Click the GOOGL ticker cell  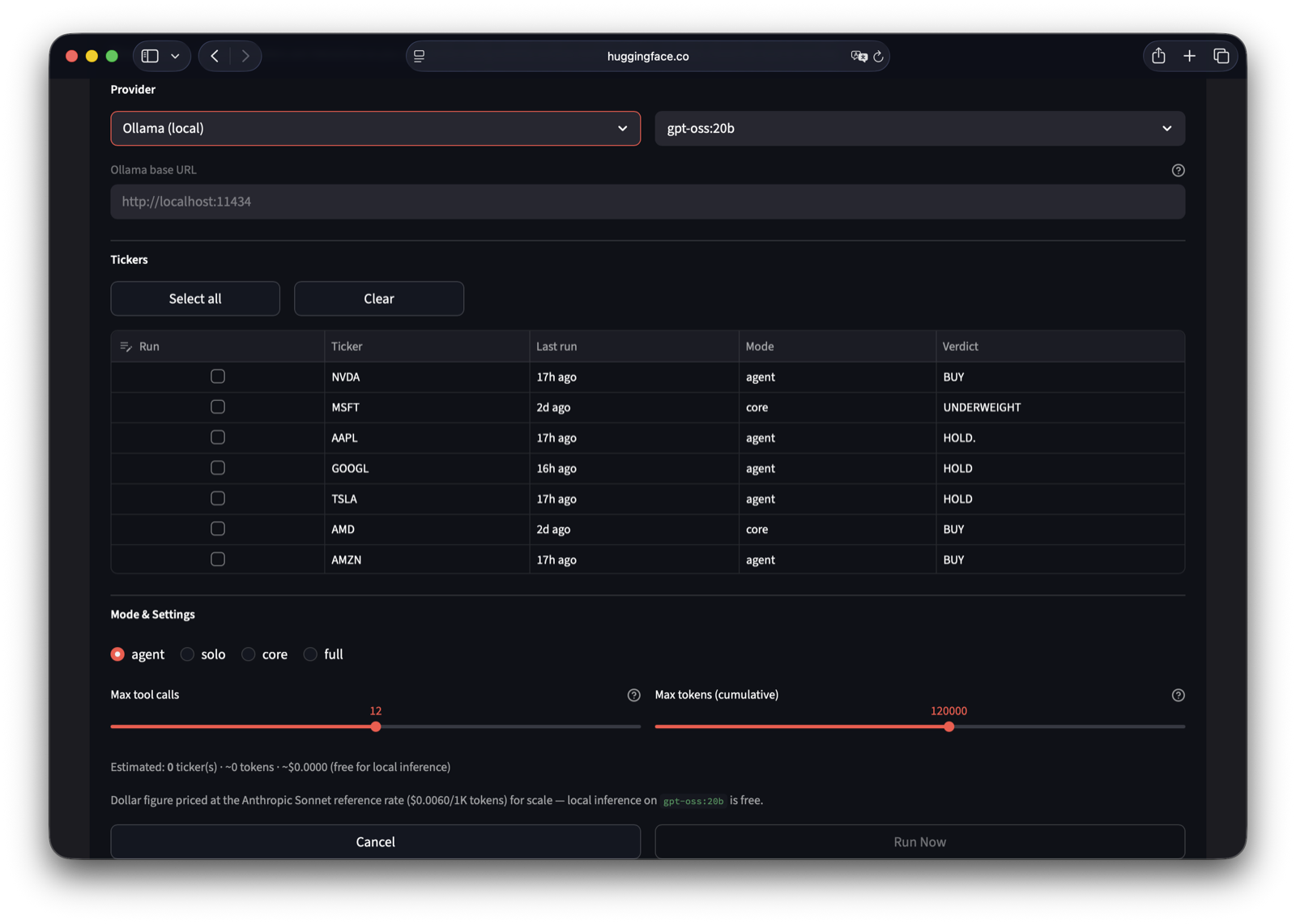[427, 468]
